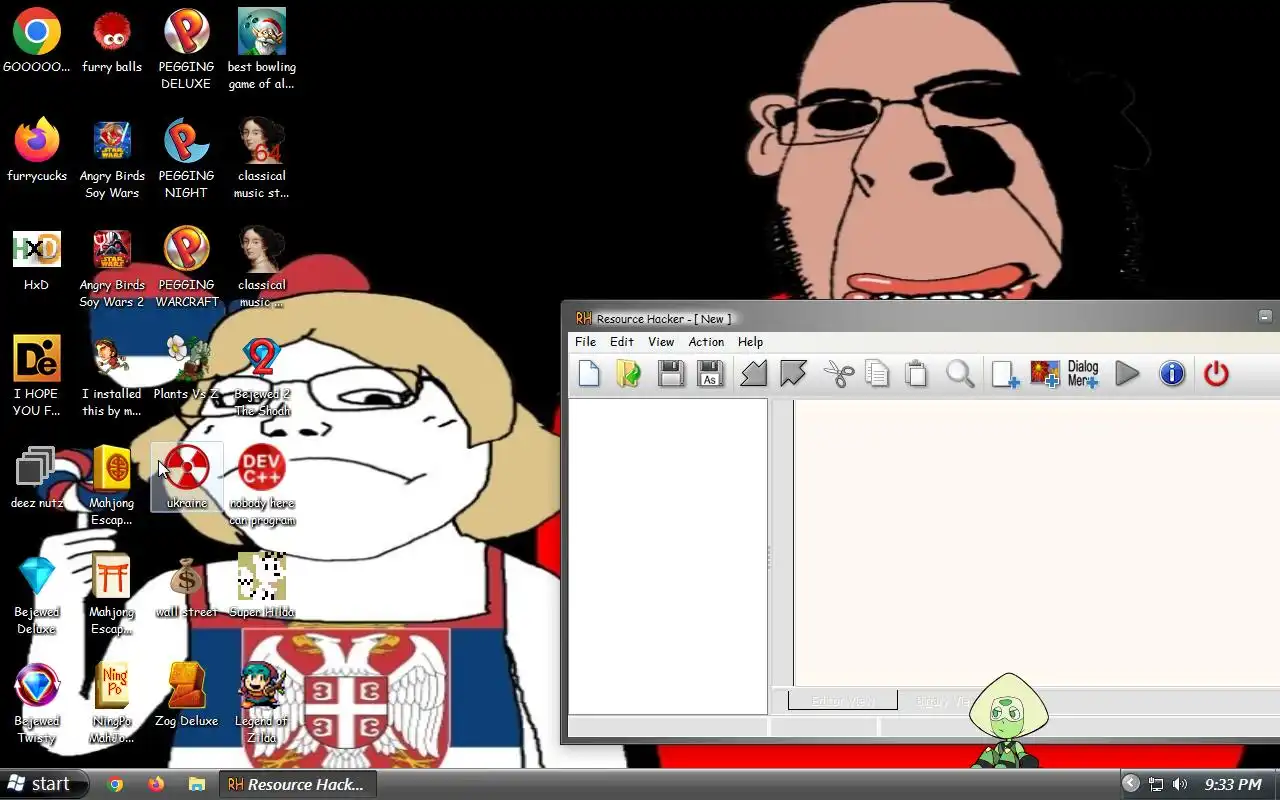1280x800 pixels.
Task: Click the blue info about icon
Action: [1171, 374]
